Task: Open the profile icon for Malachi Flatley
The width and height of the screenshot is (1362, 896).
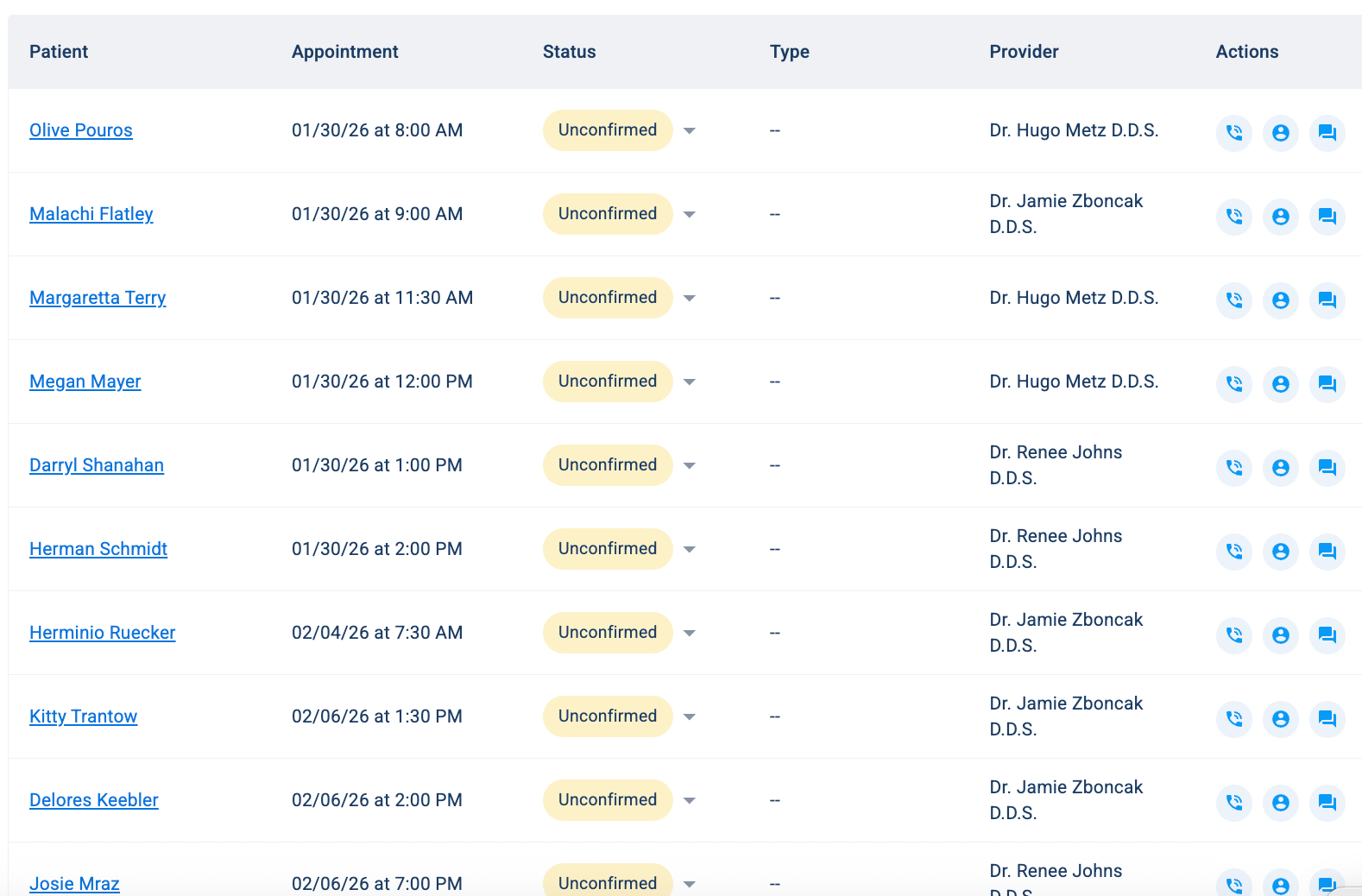Action: point(1281,217)
